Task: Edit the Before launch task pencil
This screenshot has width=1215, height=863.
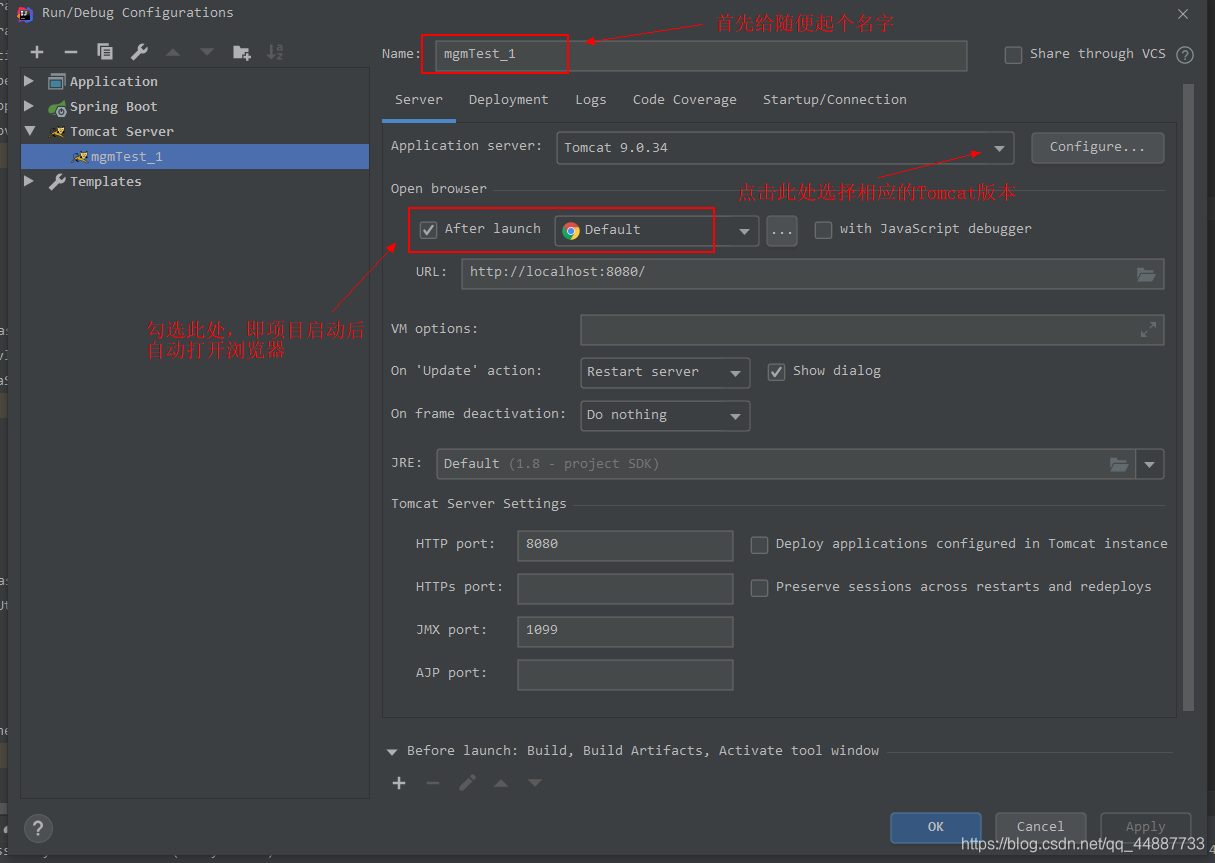Action: [x=467, y=783]
